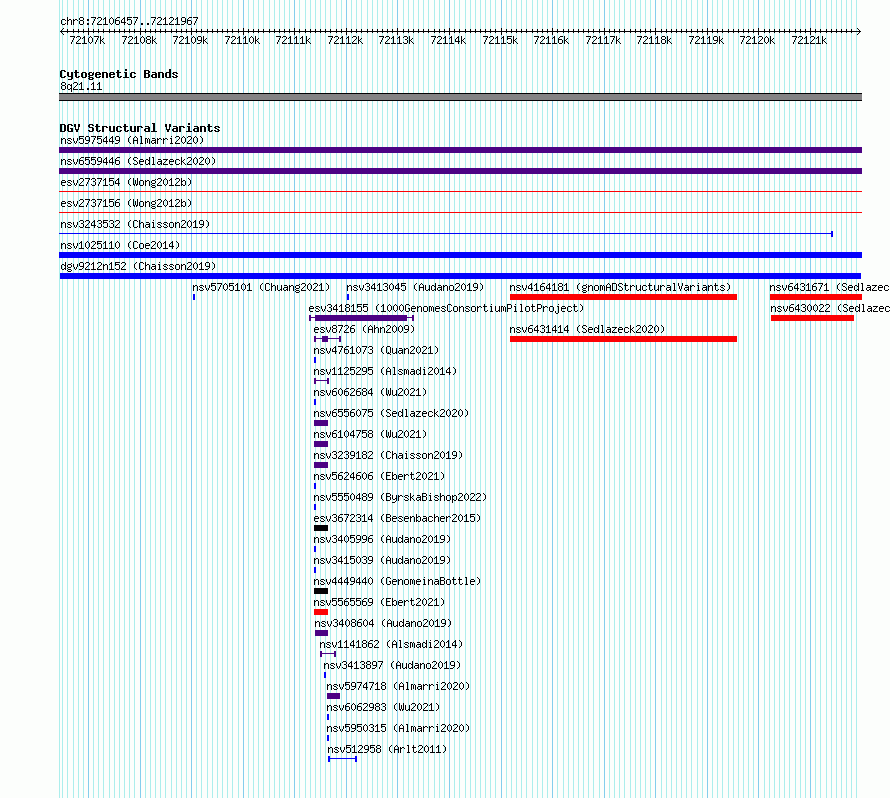
Task: Open esv2737154 (Wong2012b) variant label
Action: click(126, 182)
